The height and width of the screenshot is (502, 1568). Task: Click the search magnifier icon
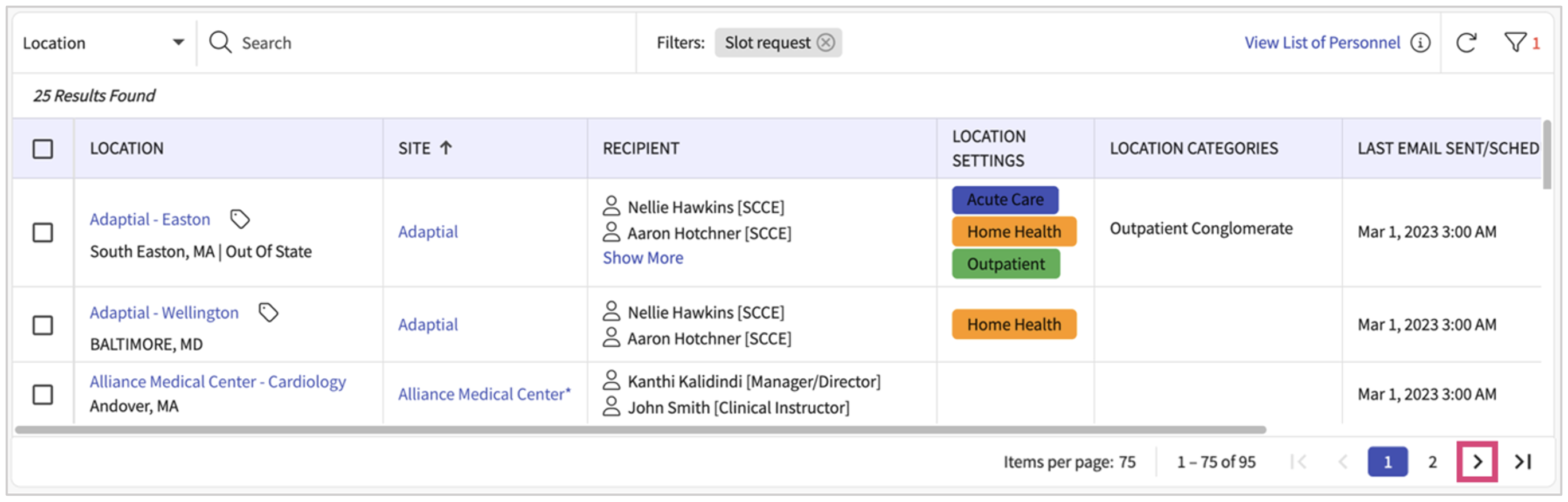[219, 42]
